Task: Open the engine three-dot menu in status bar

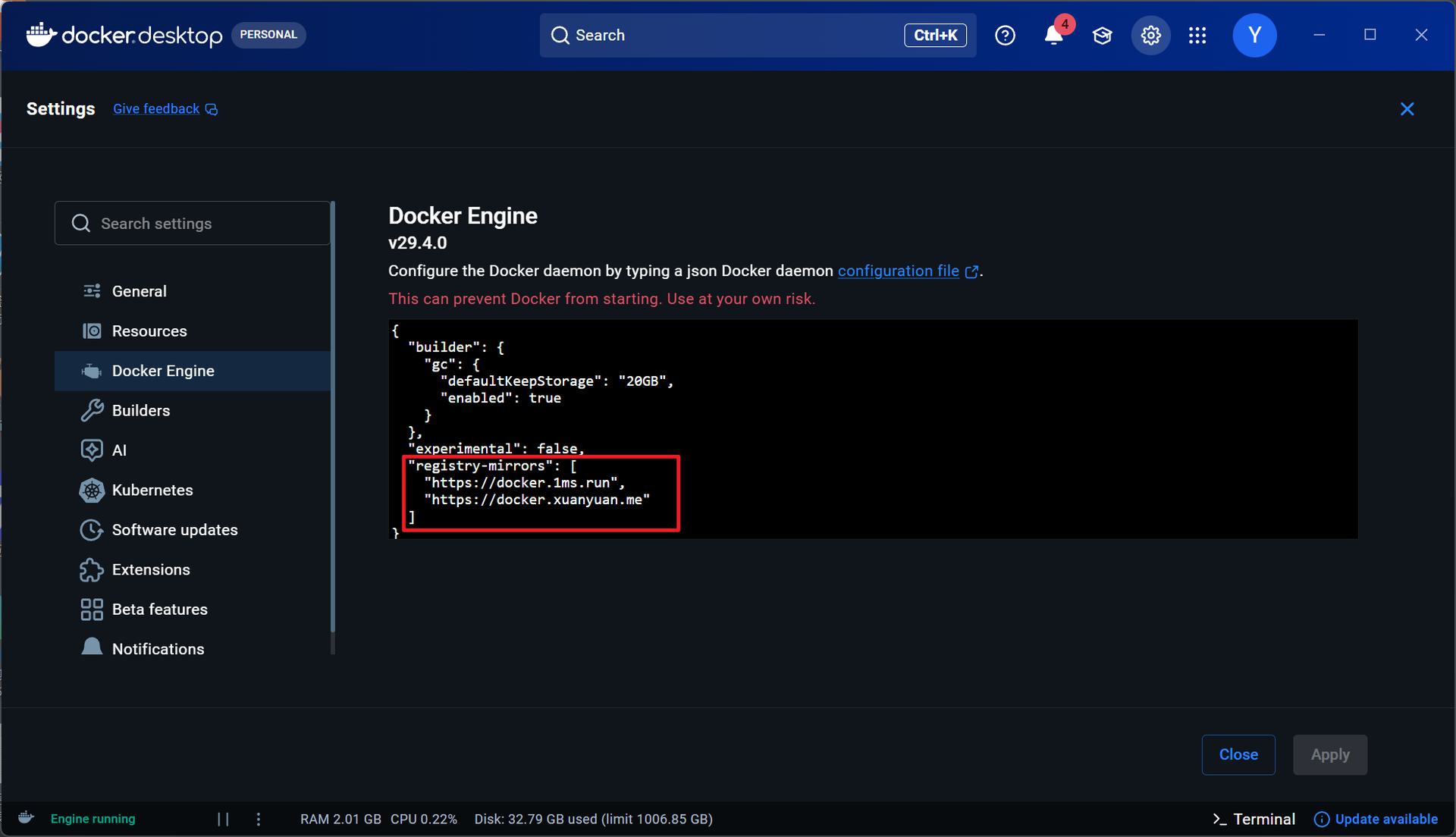Action: point(259,819)
